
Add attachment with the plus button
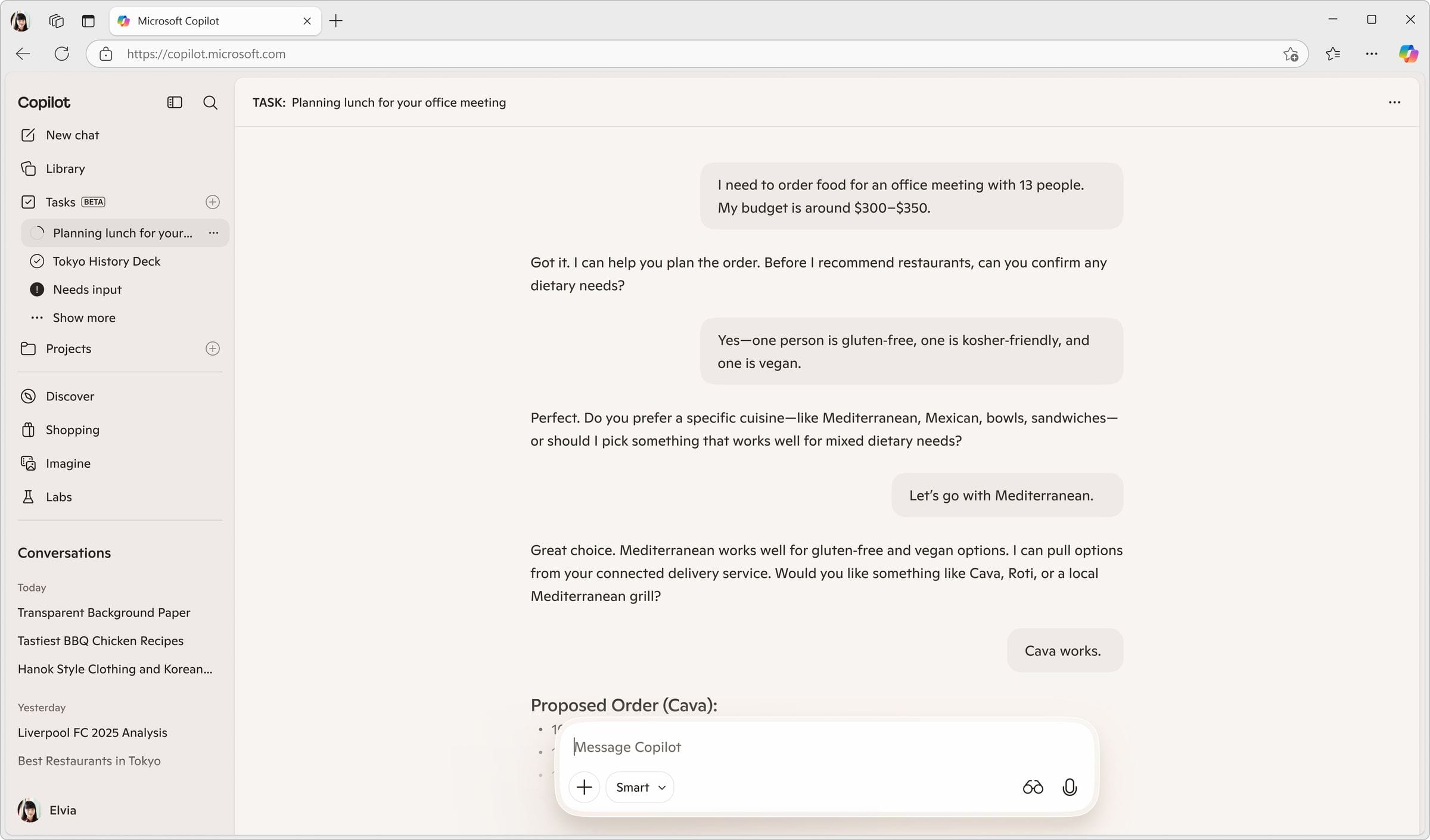coord(584,787)
